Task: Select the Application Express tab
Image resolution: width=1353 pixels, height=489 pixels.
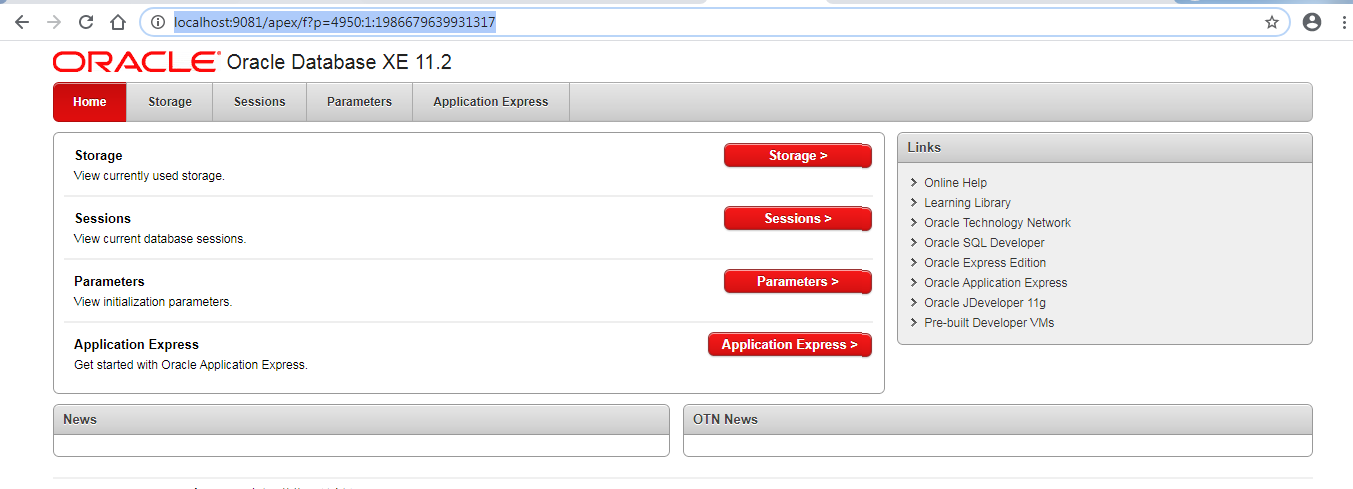Action: 491,102
